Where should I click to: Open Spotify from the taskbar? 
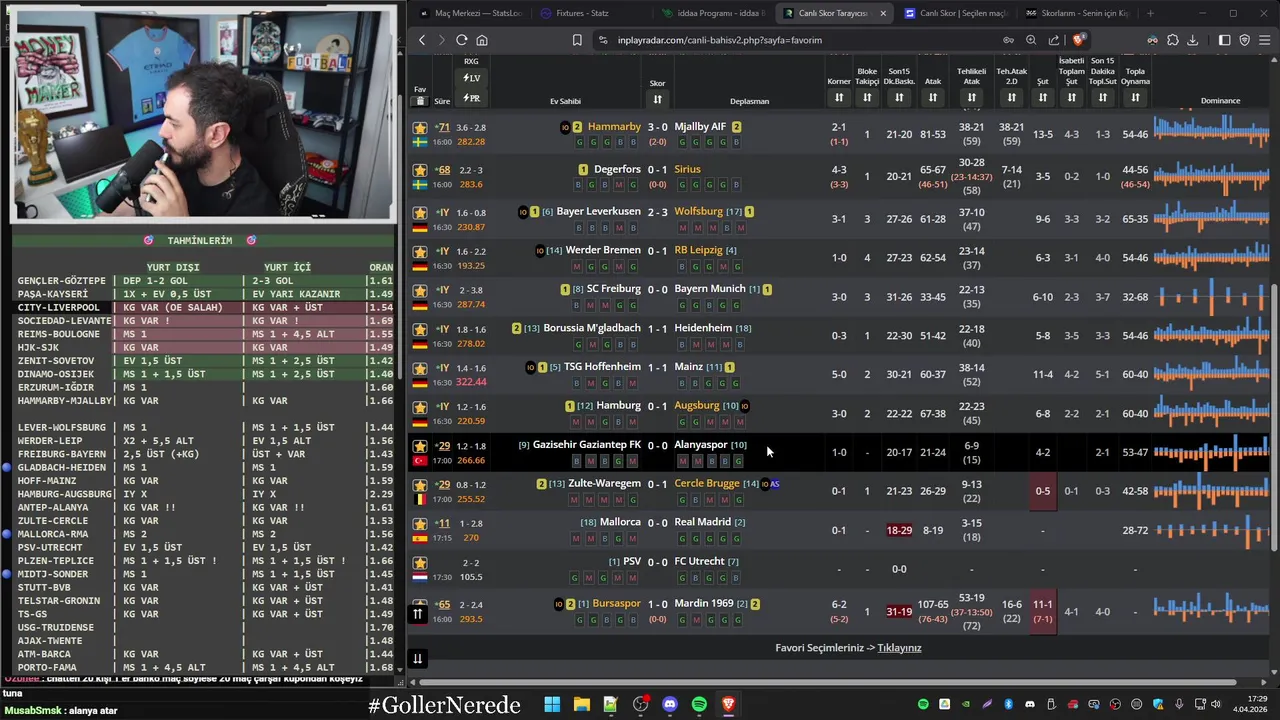(x=699, y=704)
